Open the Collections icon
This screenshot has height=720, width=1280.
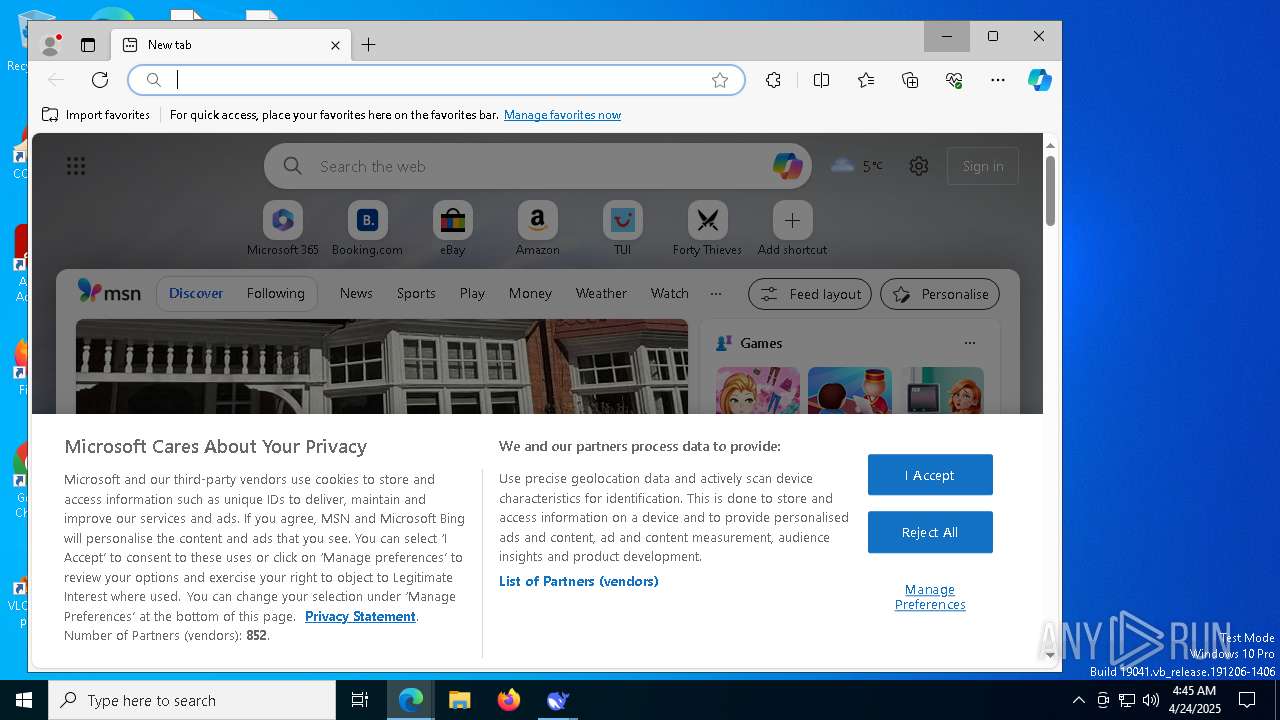[910, 80]
